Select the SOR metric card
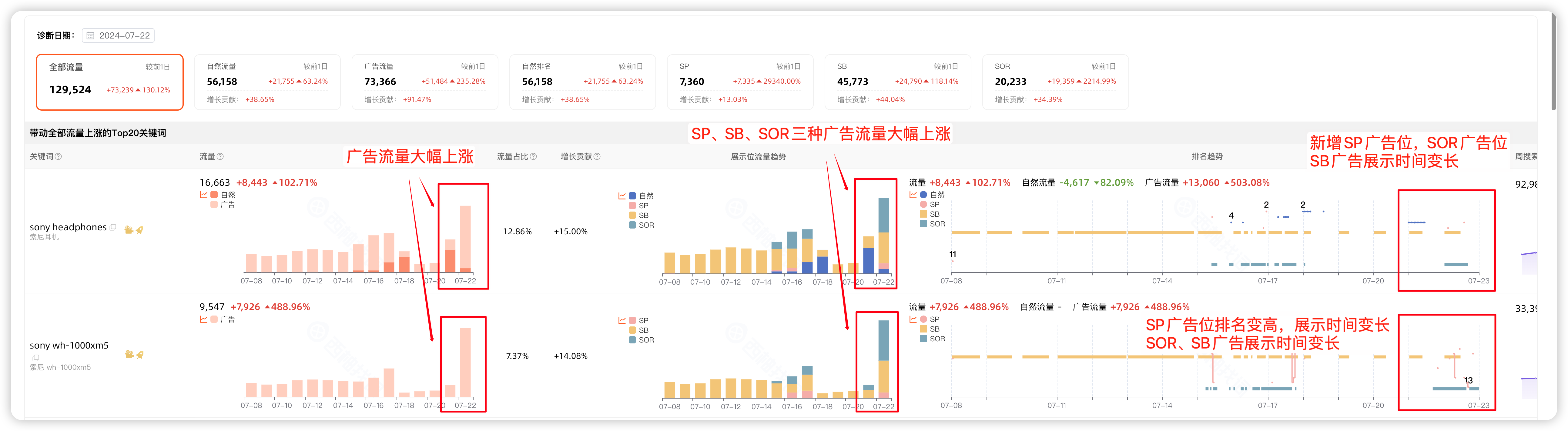This screenshot has height=431, width=1568. (1055, 82)
